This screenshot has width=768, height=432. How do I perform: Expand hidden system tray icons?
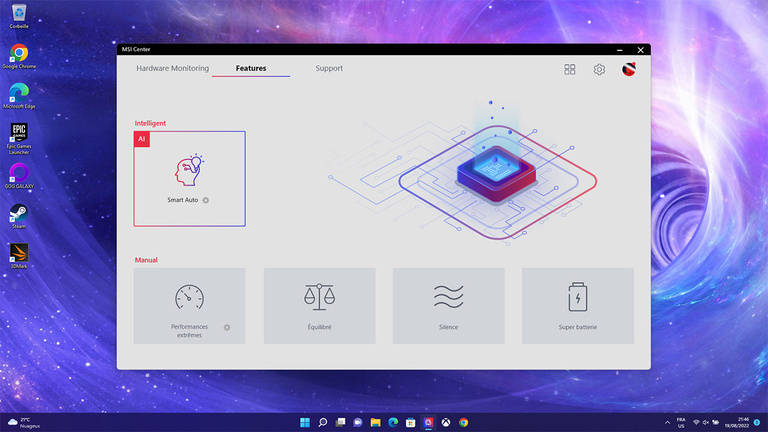pyautogui.click(x=667, y=423)
